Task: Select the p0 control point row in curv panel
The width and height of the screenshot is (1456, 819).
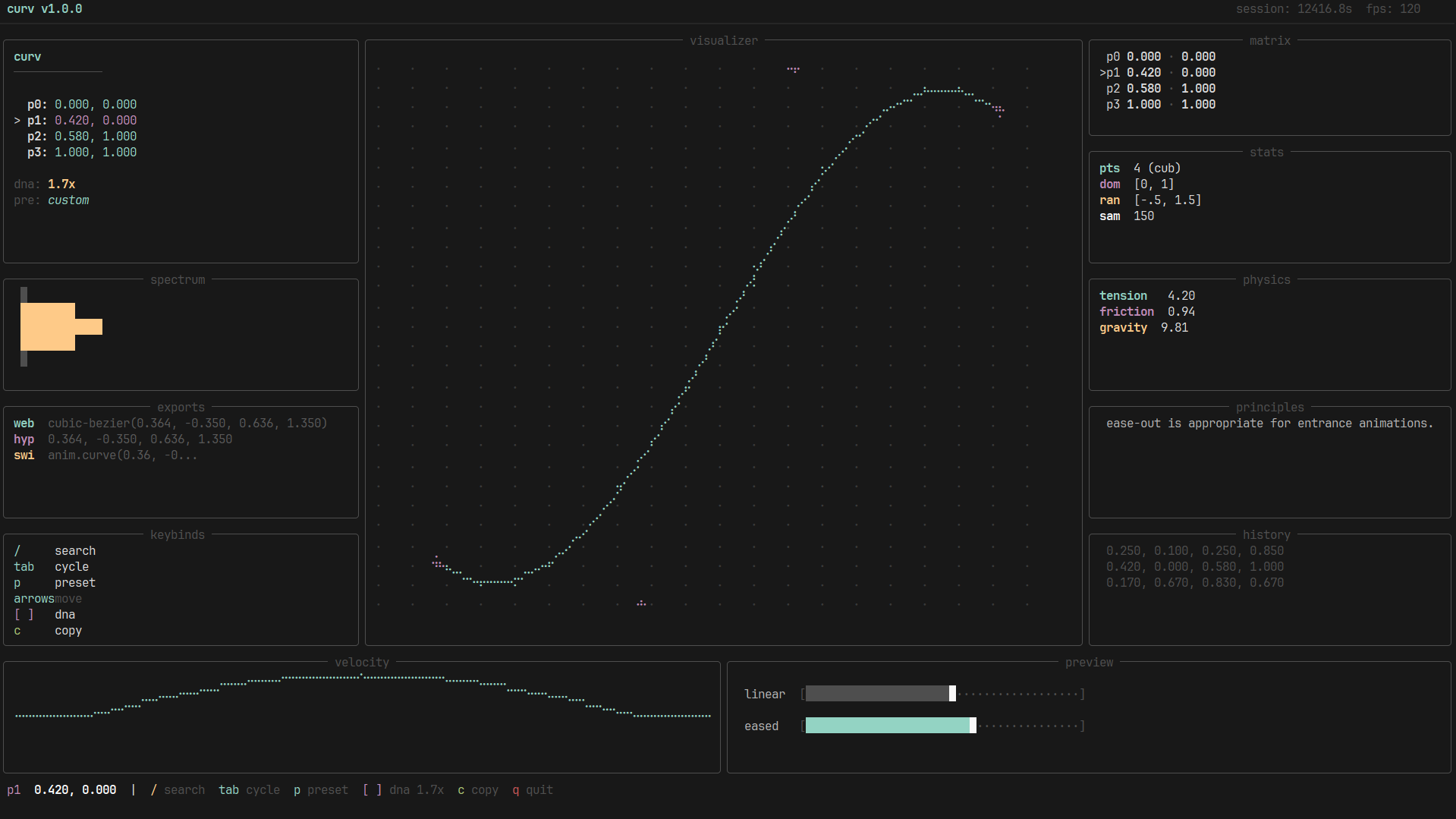Action: (82, 105)
